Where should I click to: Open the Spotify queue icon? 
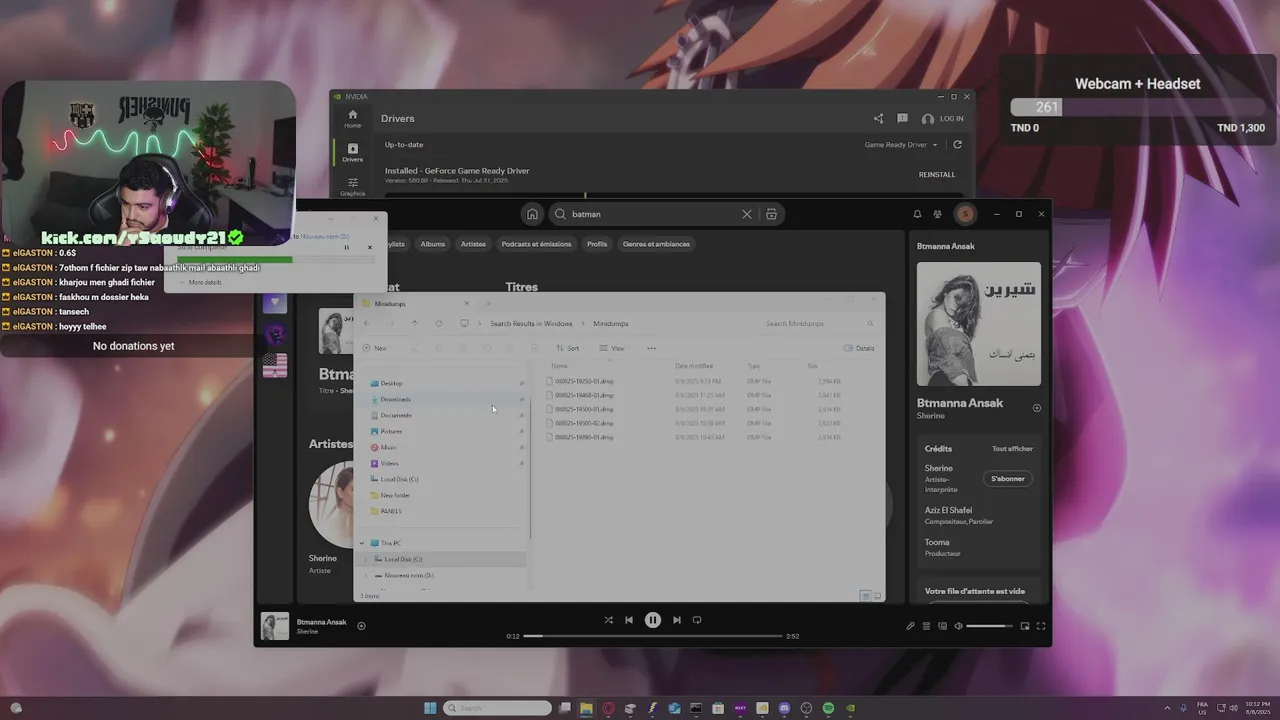(926, 626)
